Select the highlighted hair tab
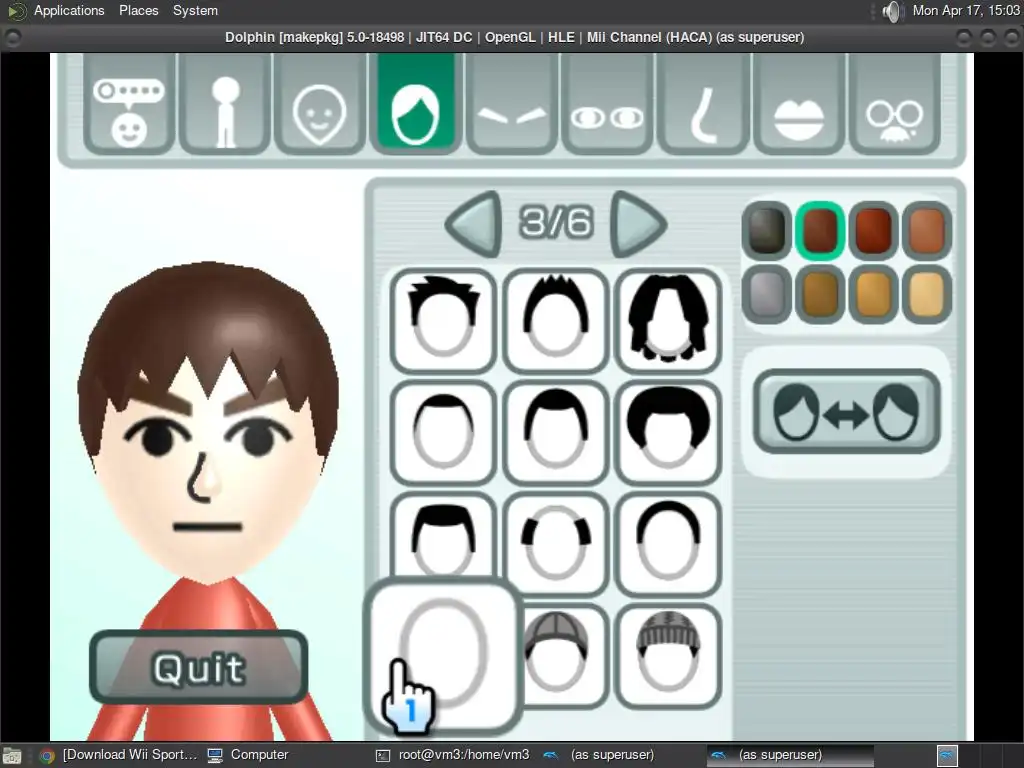This screenshot has height=768, width=1024. (x=415, y=104)
